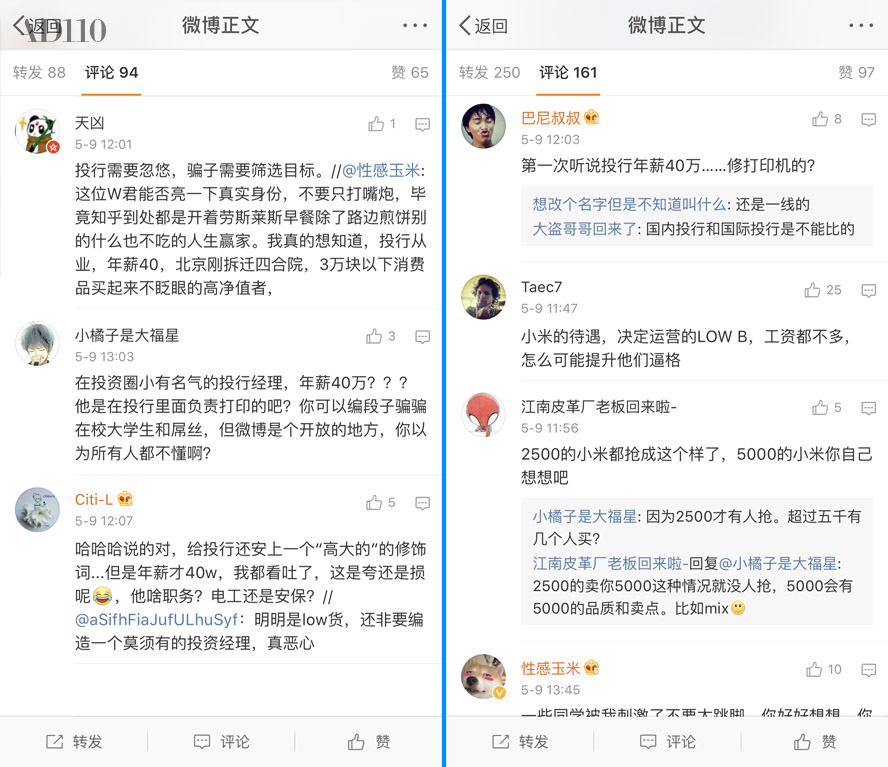
Task: Open 大盗哥哥回来了 username in reply box
Action: (x=584, y=229)
